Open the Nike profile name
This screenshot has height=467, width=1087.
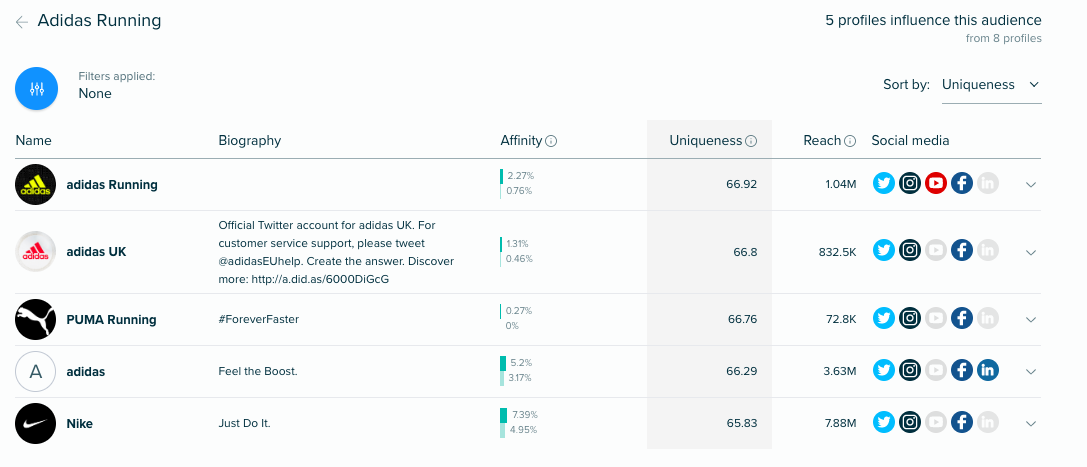coord(79,423)
